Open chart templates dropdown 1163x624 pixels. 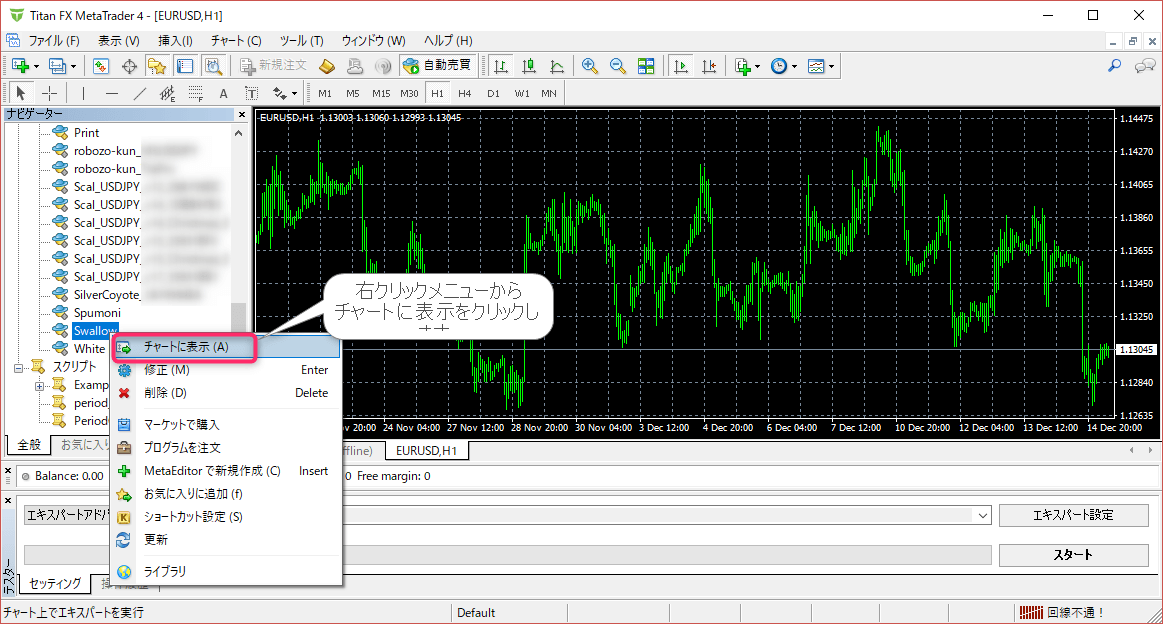coord(820,66)
